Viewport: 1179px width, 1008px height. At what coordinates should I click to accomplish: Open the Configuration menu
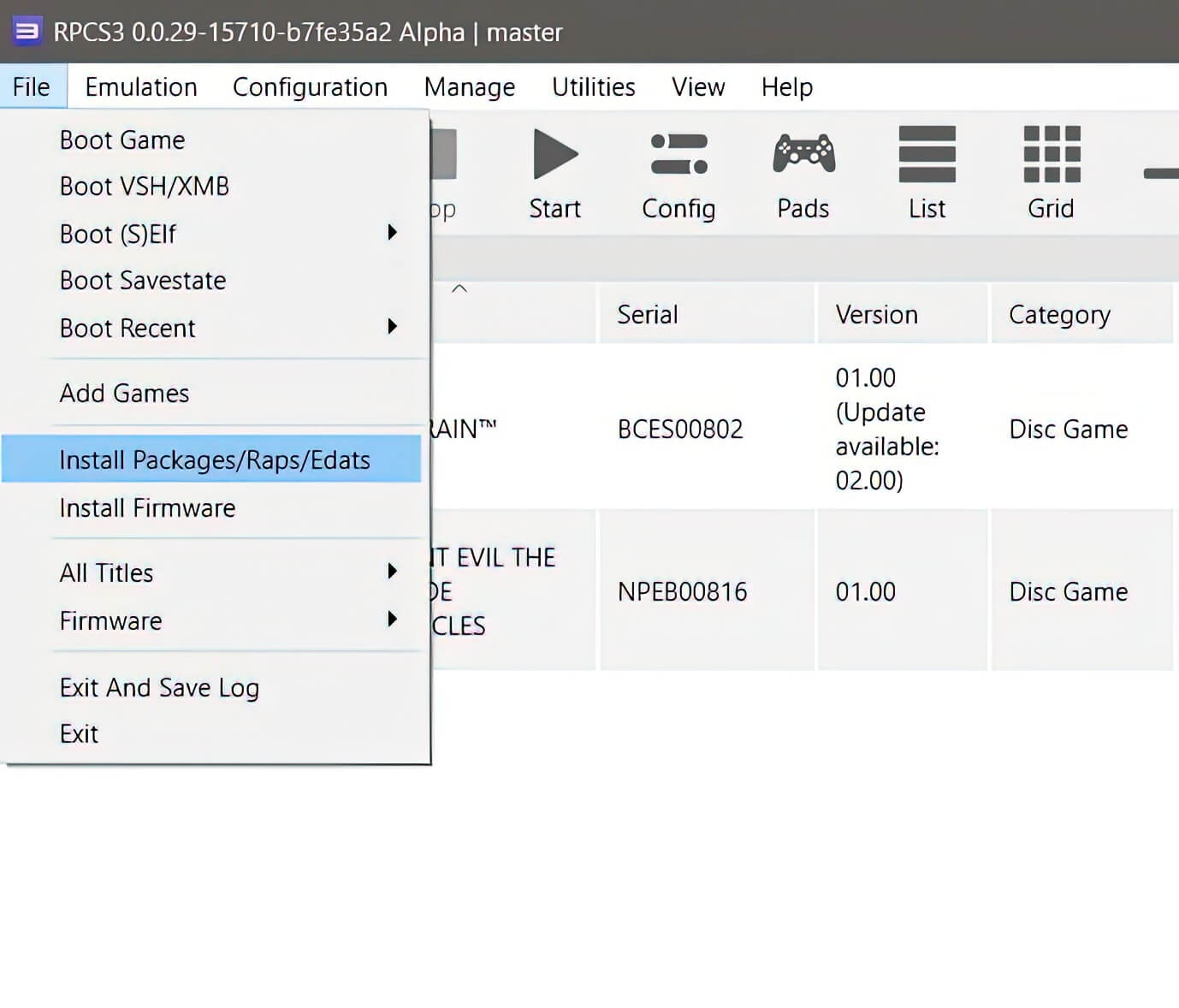tap(310, 87)
